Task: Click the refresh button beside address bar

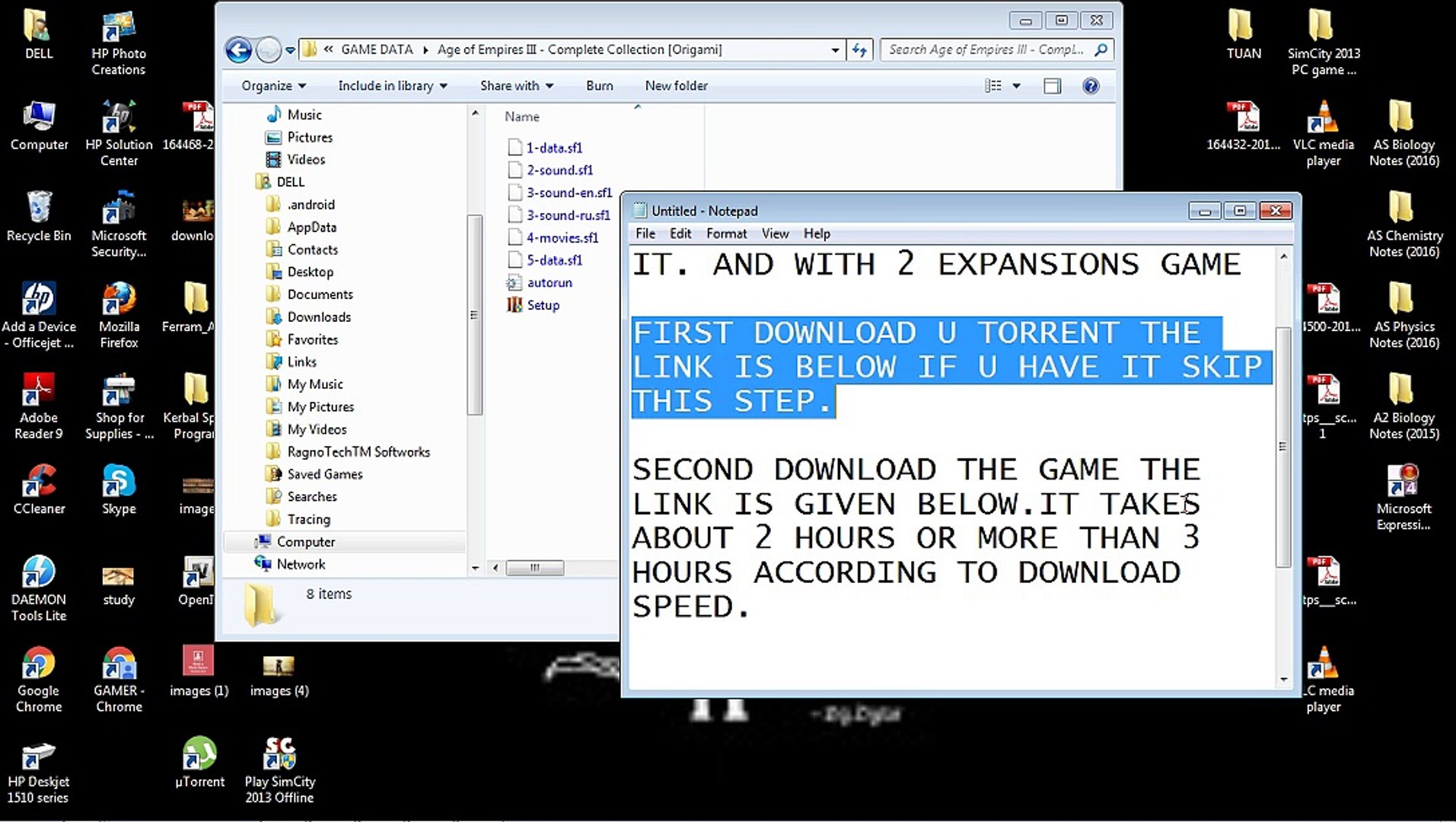Action: (x=859, y=50)
